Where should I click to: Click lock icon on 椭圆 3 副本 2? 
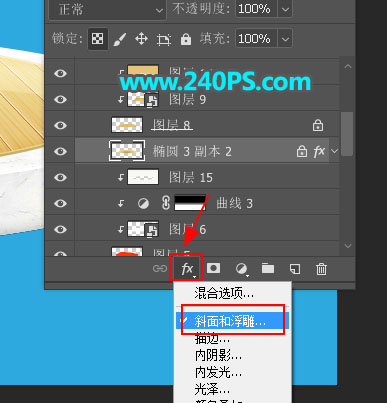pyautogui.click(x=302, y=151)
